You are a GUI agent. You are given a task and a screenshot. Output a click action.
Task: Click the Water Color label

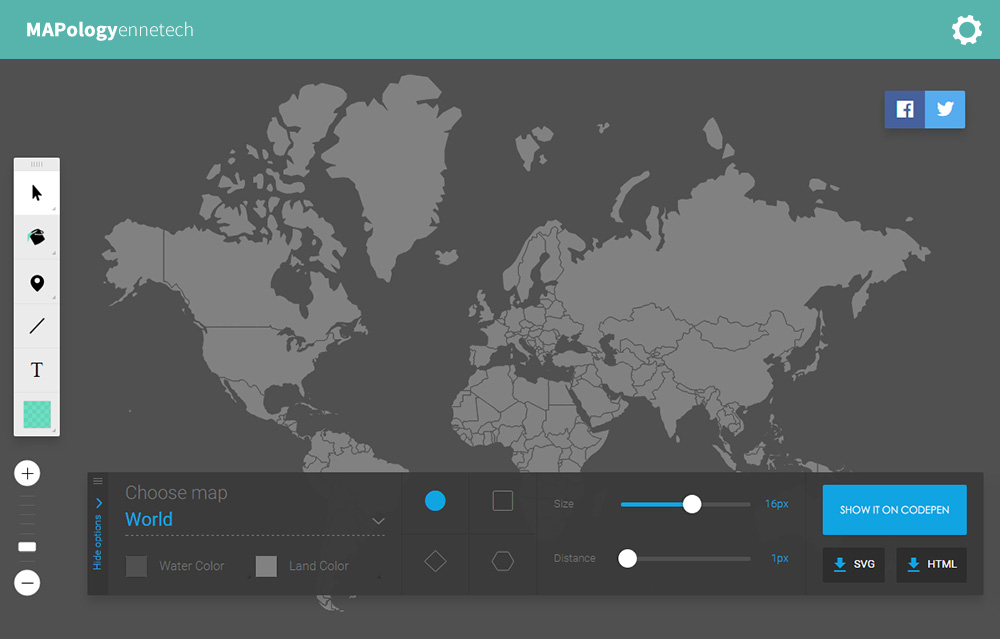pos(191,566)
